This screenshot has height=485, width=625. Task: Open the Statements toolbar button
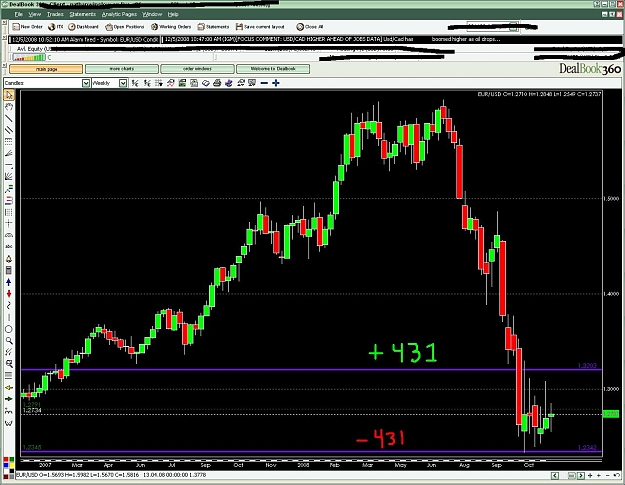[x=213, y=27]
